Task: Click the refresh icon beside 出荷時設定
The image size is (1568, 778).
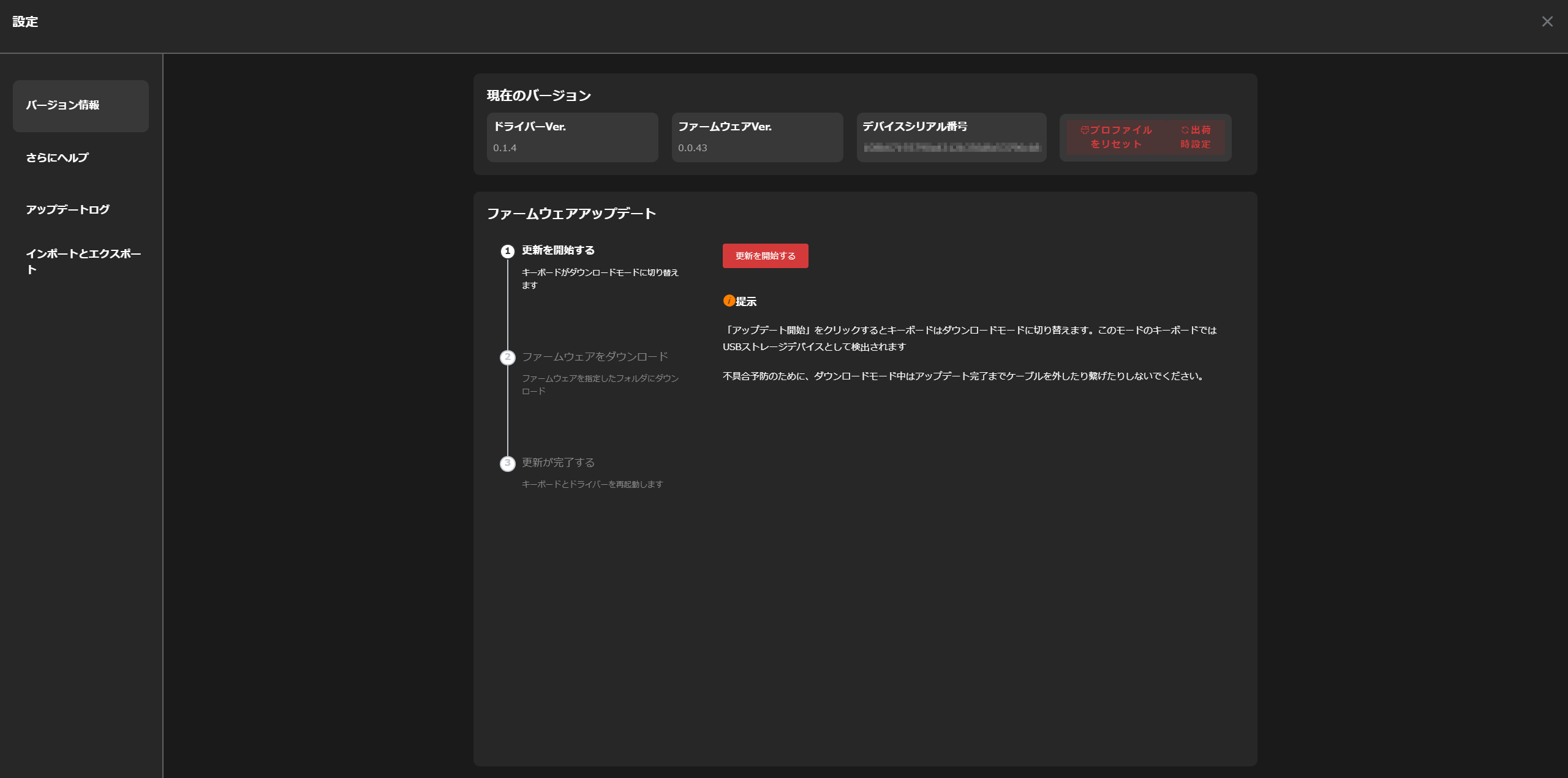Action: point(1185,130)
